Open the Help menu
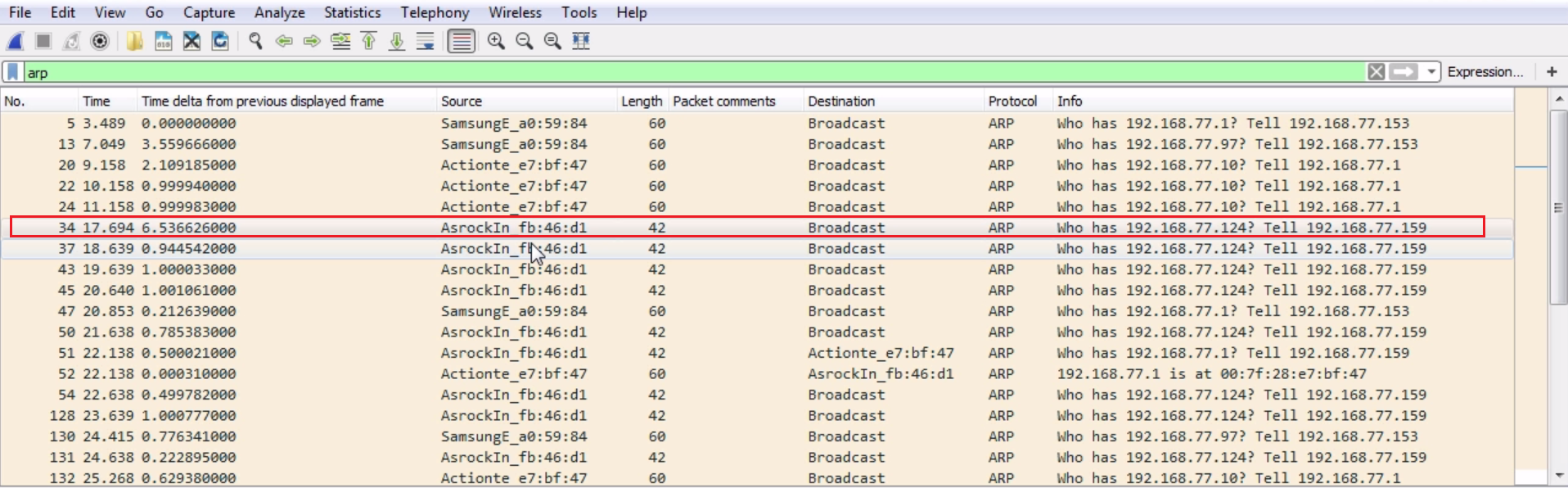1568x488 pixels. click(x=631, y=12)
